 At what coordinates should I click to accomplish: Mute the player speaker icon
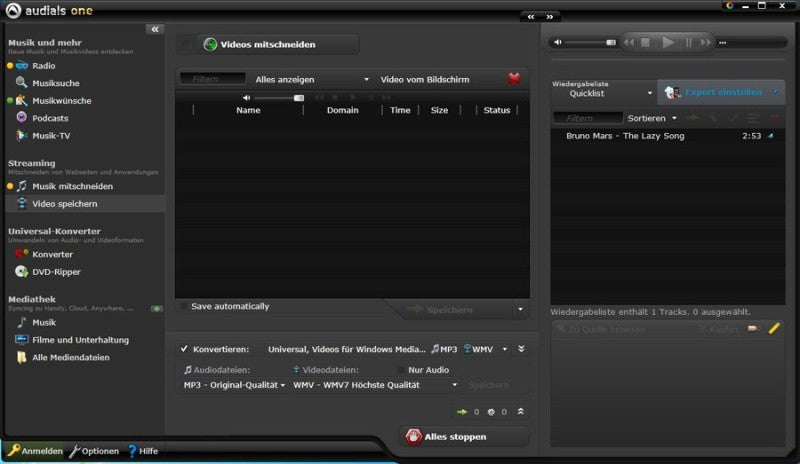558,42
